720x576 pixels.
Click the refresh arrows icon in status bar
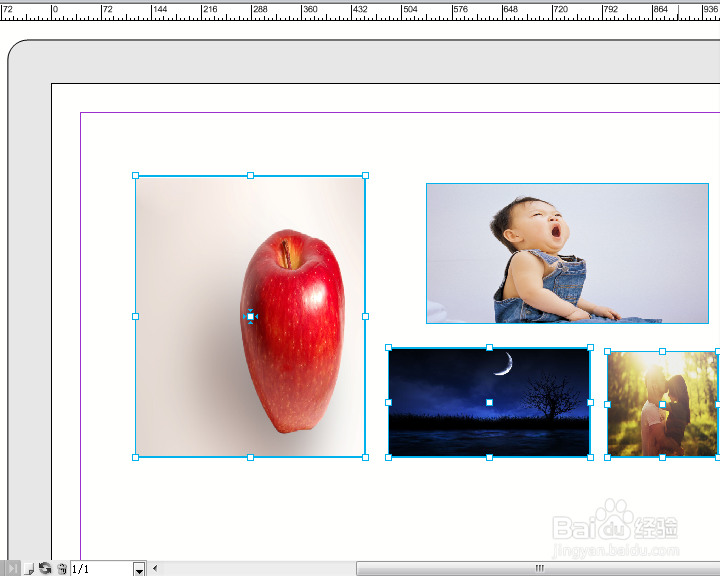tap(45, 569)
